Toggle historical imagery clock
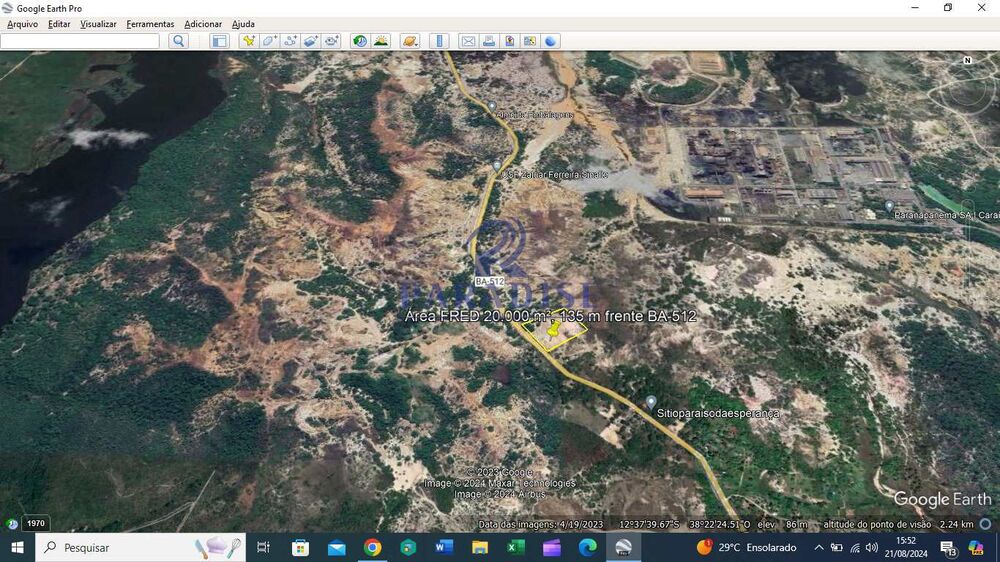This screenshot has width=1000, height=562. click(x=360, y=41)
